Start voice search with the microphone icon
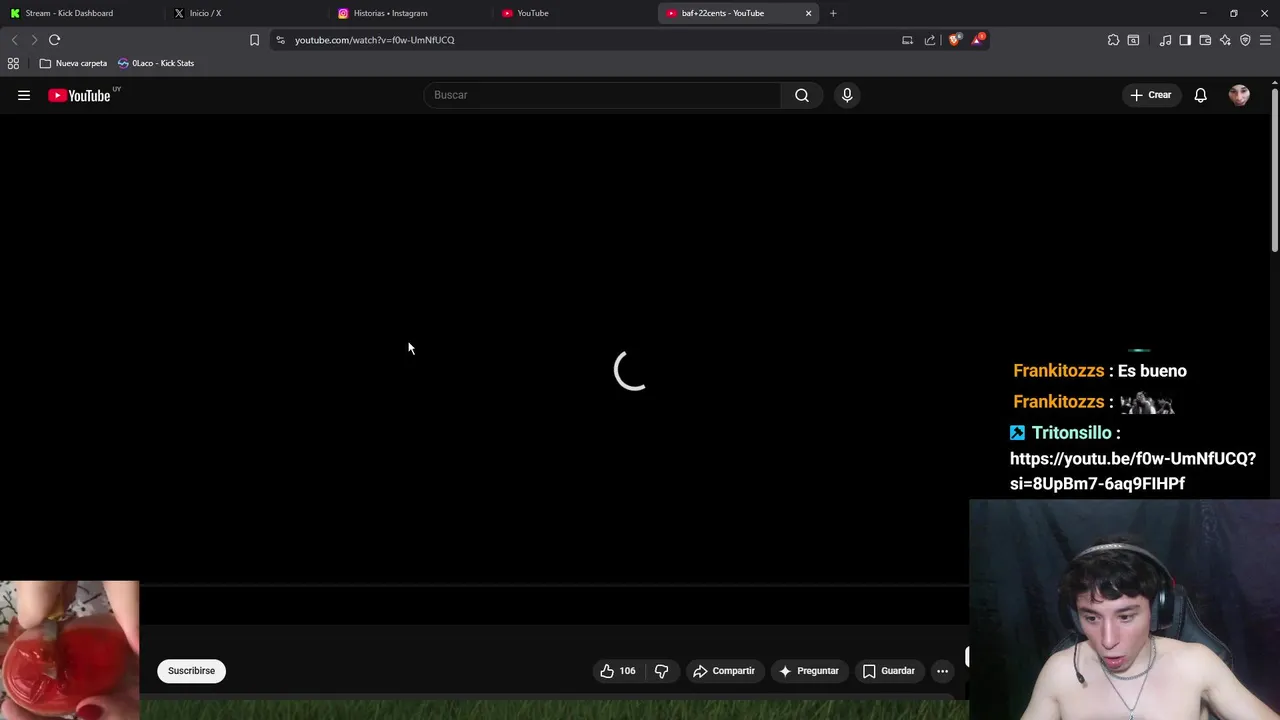 click(847, 95)
